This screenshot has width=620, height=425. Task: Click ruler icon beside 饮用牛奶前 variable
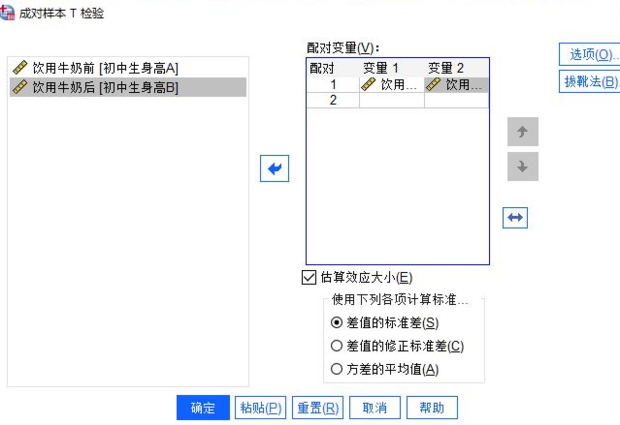20,68
